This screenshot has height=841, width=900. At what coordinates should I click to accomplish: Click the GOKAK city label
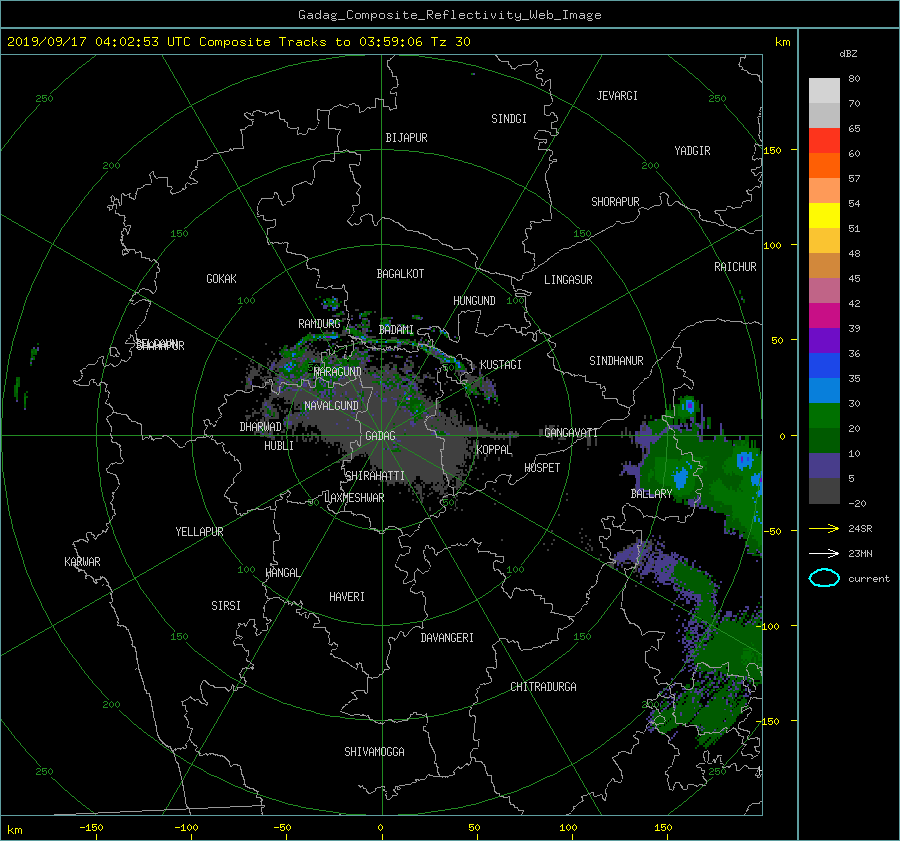222,279
